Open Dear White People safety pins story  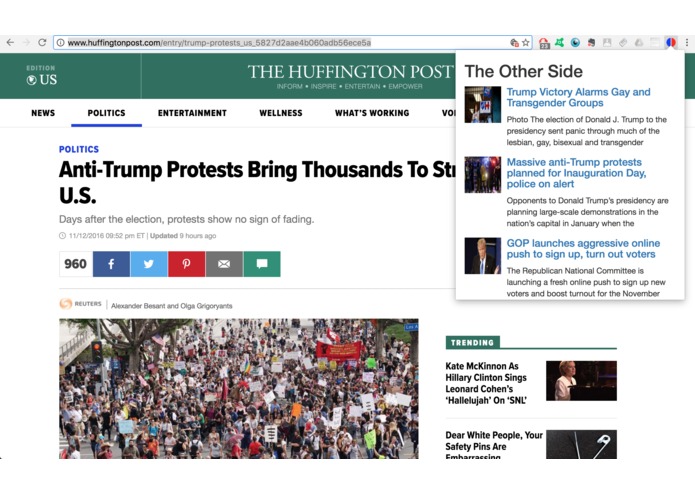coord(494,446)
